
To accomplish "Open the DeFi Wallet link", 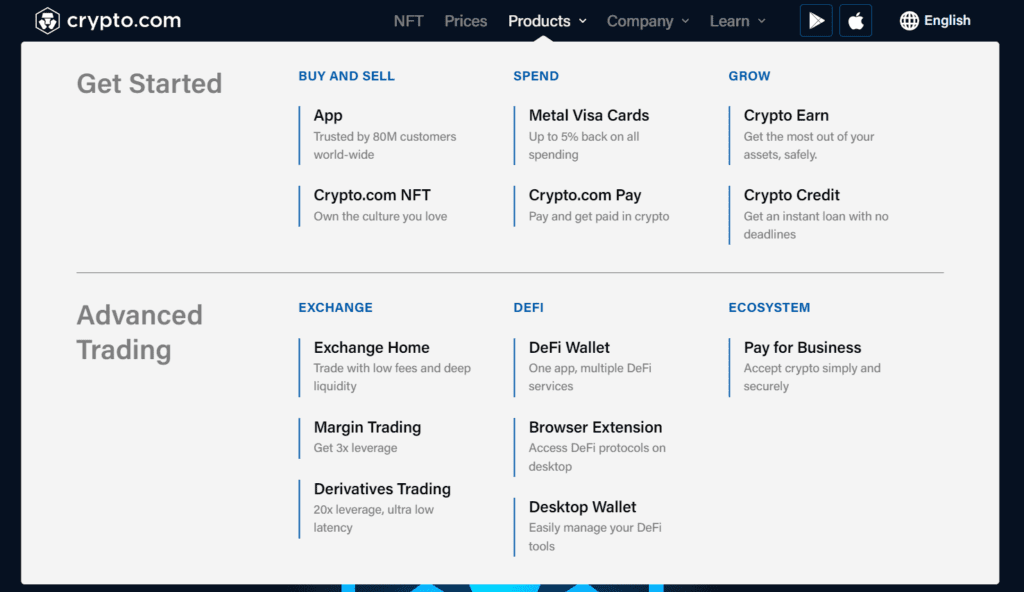I will 569,347.
